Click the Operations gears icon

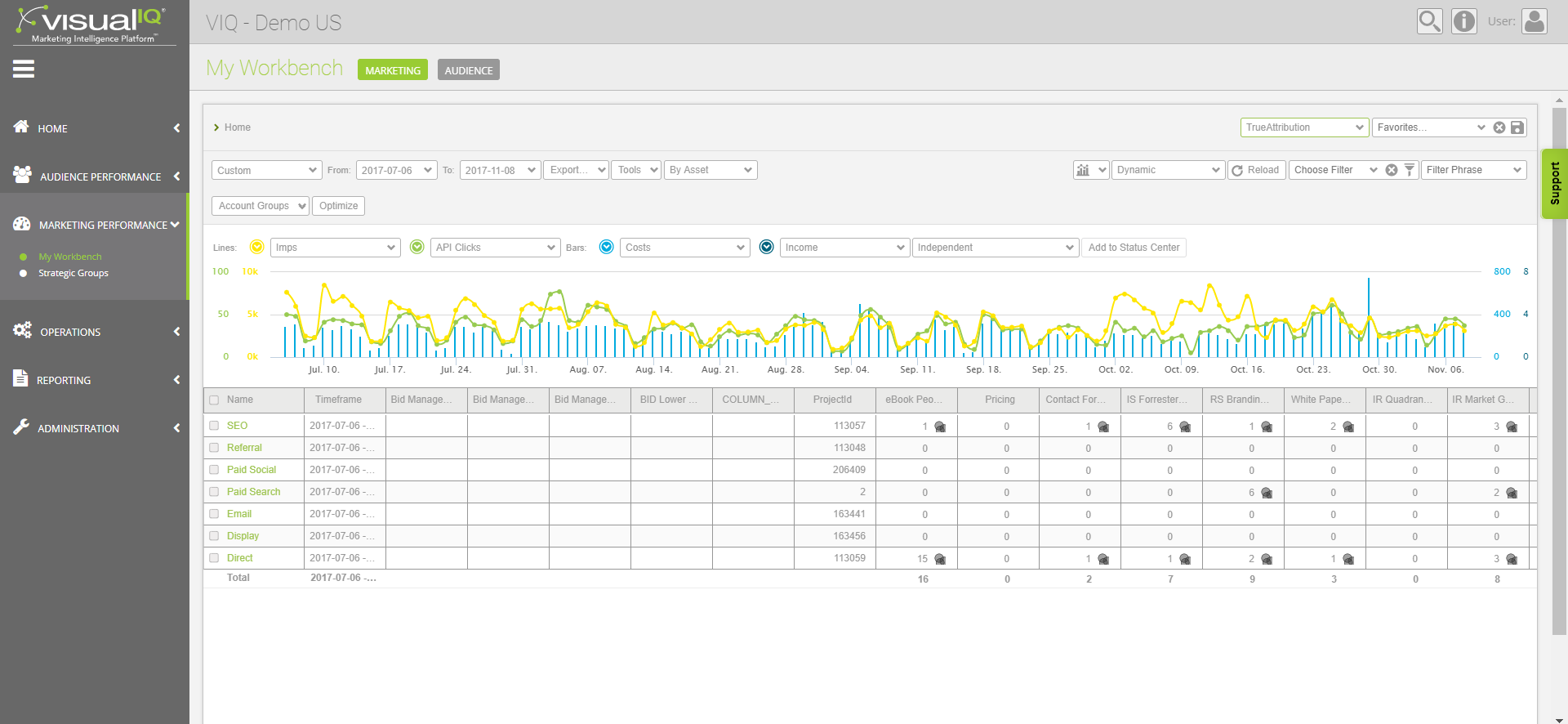coord(22,330)
